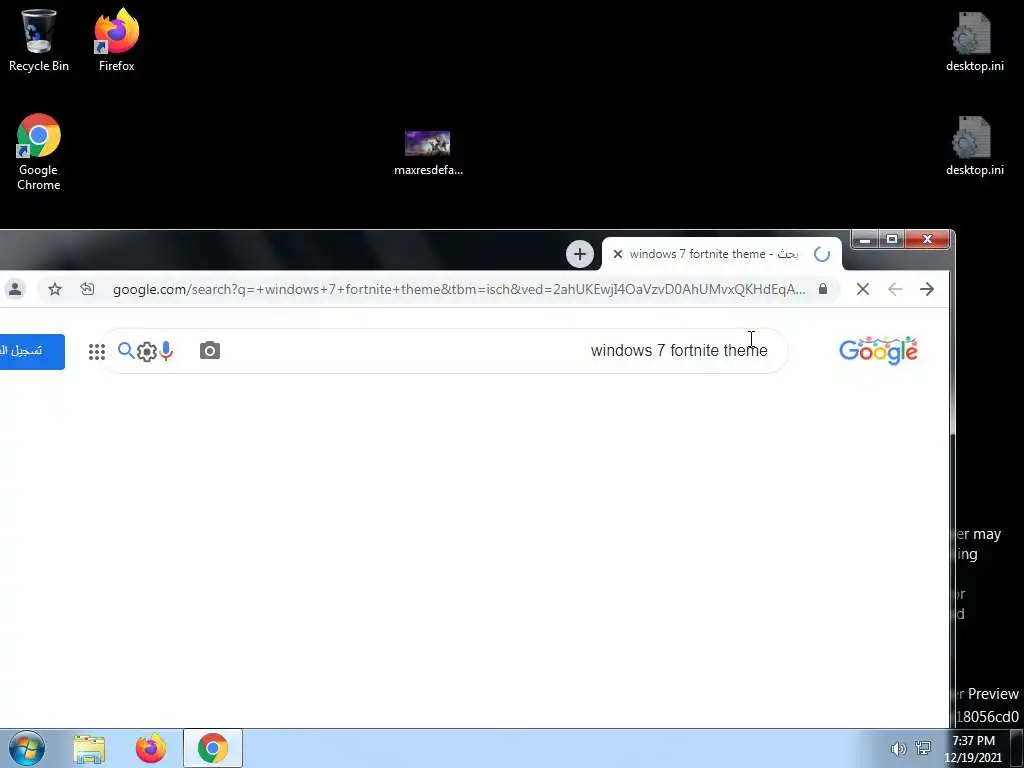This screenshot has width=1024, height=768.
Task: Maximize the Chrome window
Action: tap(891, 240)
